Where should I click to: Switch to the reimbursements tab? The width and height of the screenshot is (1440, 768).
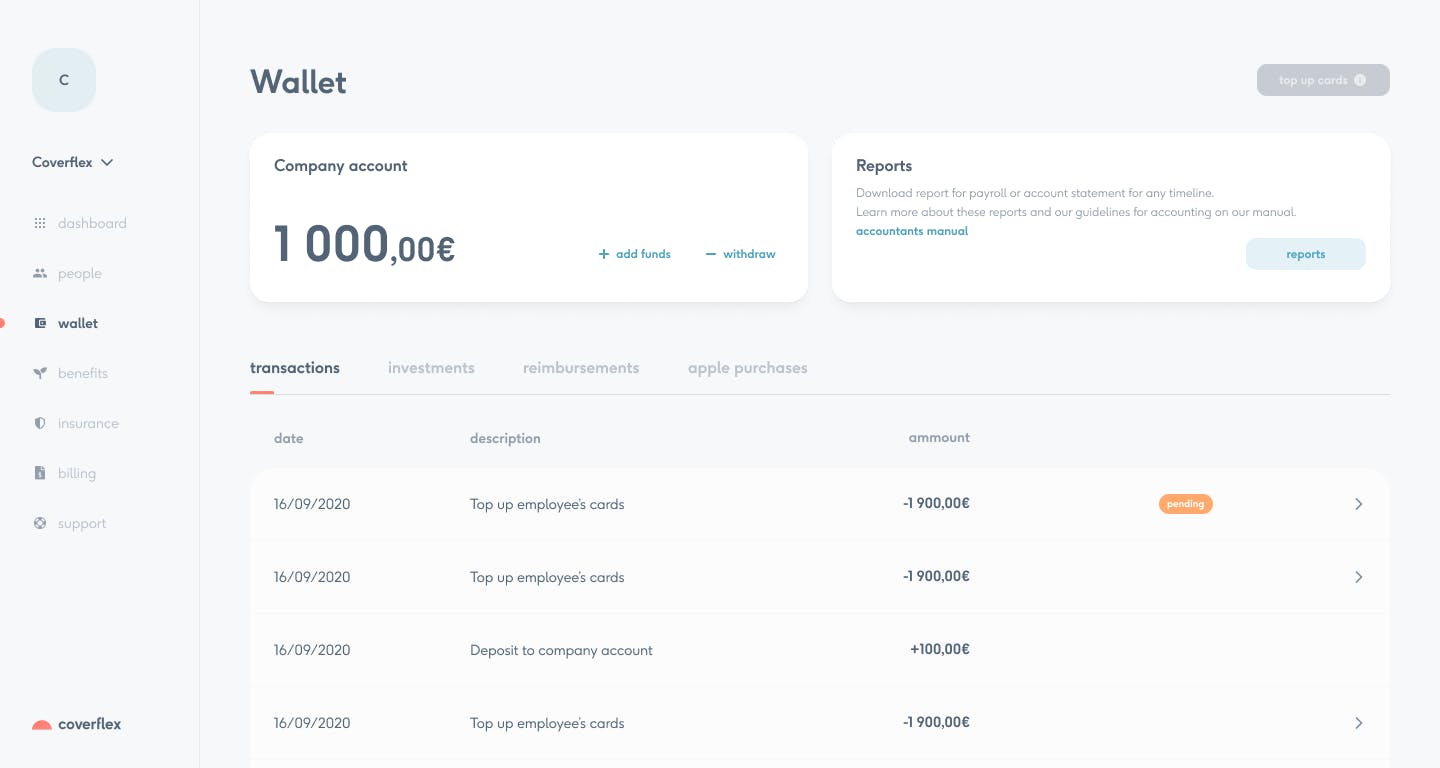(x=581, y=368)
